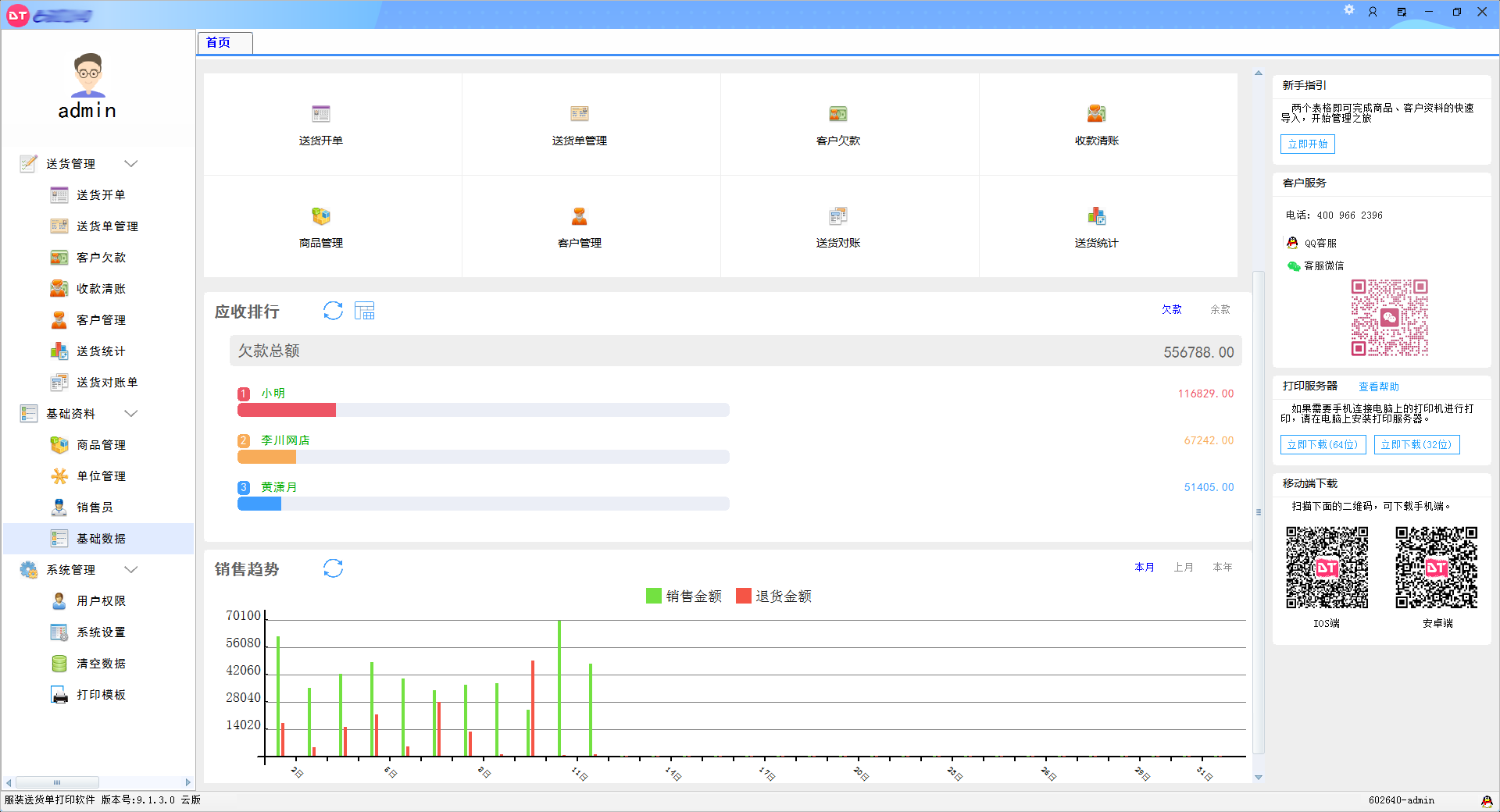Open 客户欠款 tile on the dashboard

[x=837, y=125]
